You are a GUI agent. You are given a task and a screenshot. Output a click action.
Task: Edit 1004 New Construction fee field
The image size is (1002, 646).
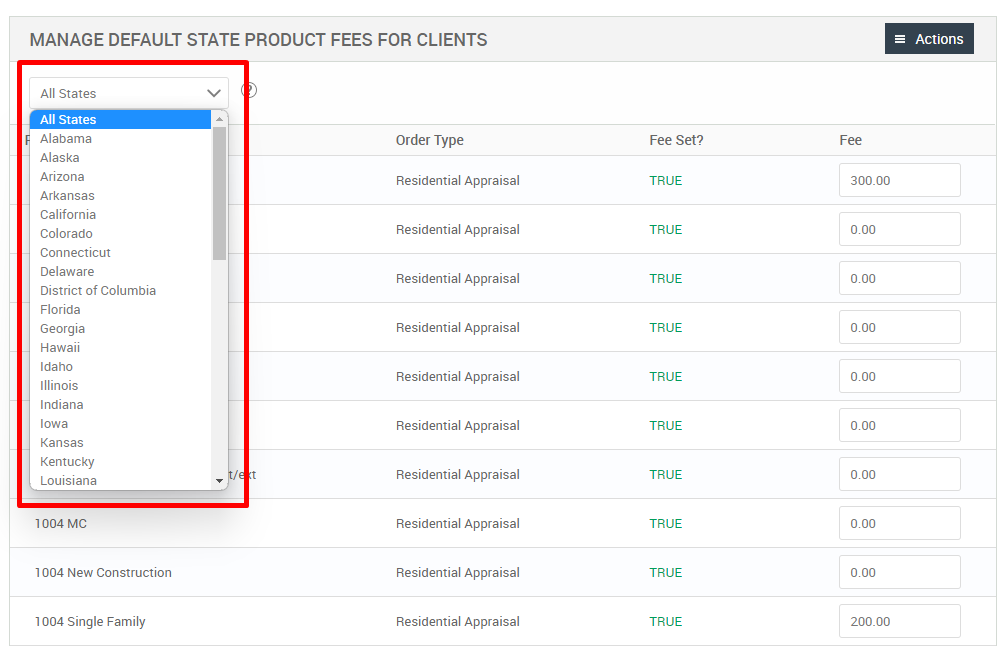pyautogui.click(x=899, y=573)
